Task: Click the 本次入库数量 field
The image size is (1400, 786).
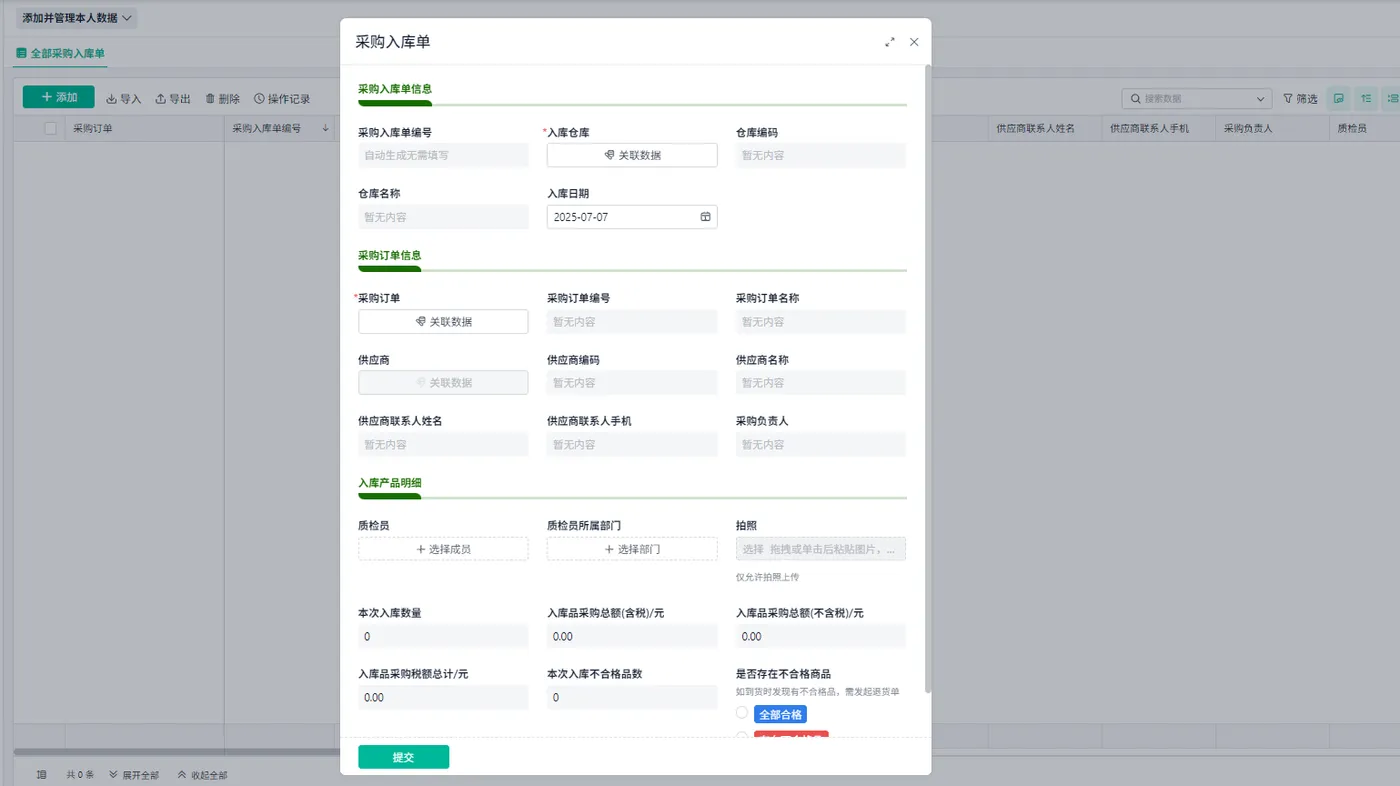Action: pos(443,636)
